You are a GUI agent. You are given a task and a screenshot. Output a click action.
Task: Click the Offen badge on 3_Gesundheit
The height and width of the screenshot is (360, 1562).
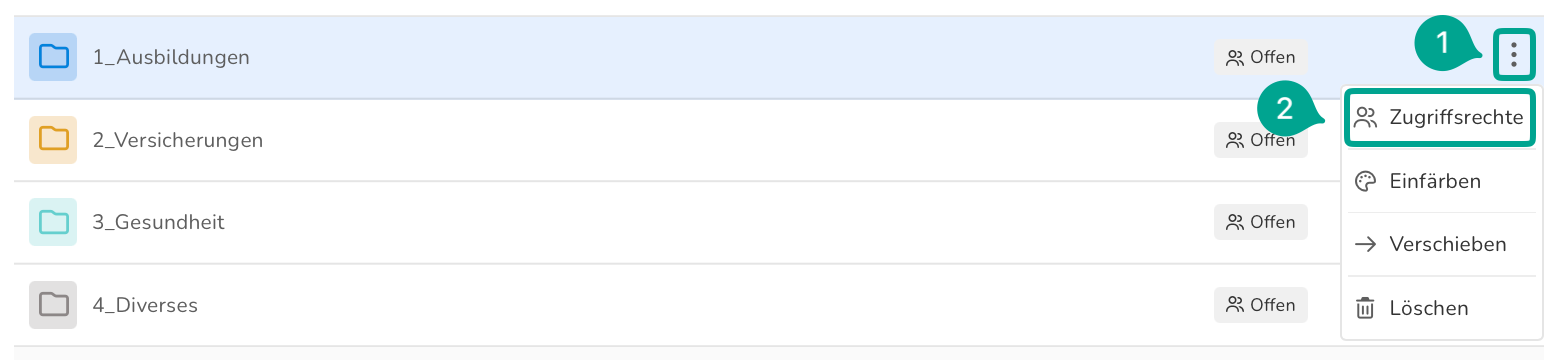coord(1261,222)
